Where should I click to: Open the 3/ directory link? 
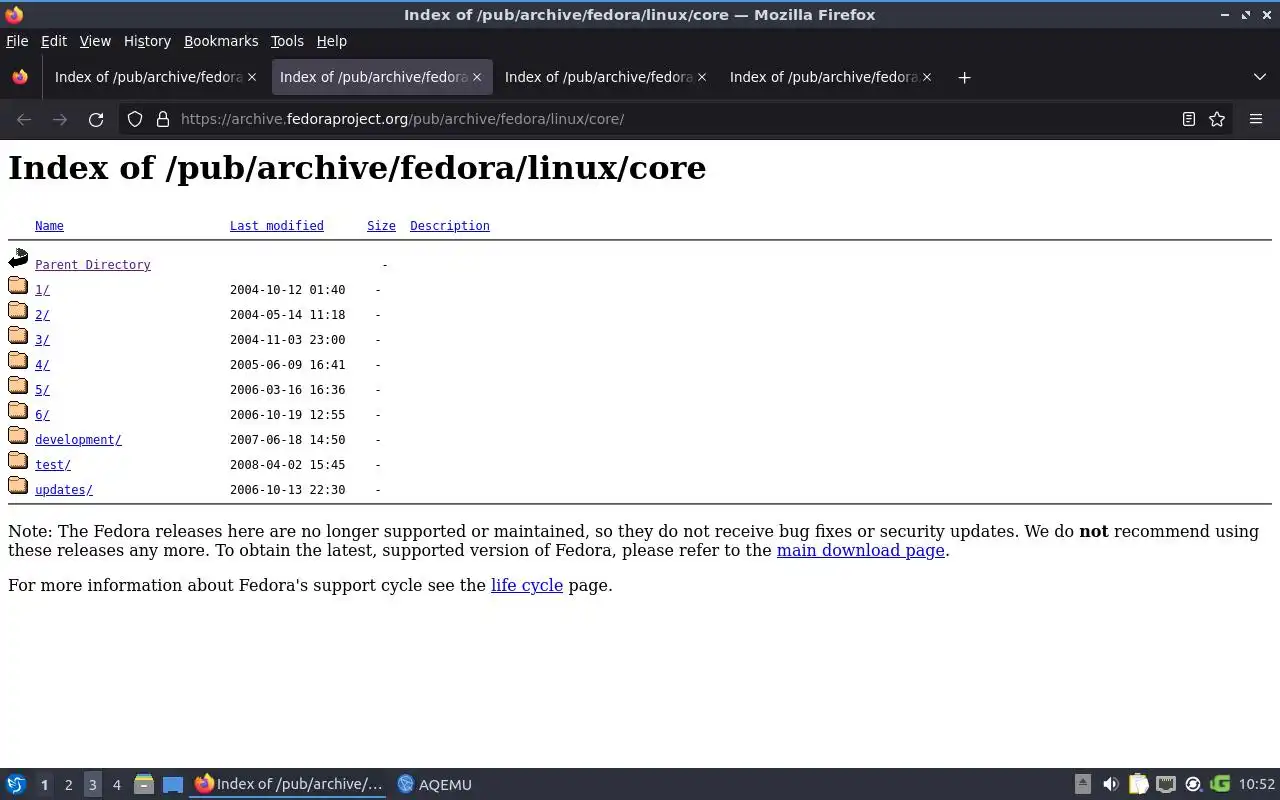coord(42,340)
